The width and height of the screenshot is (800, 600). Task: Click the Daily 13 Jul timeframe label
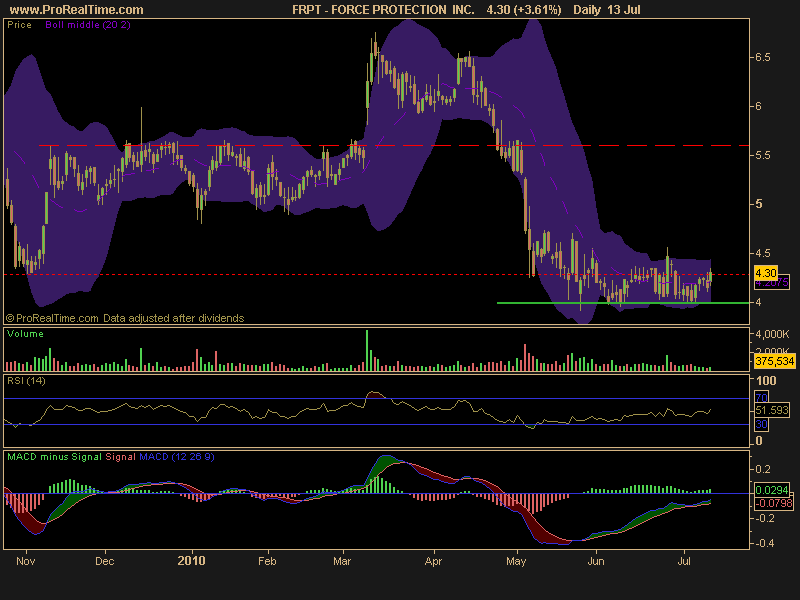pyautogui.click(x=607, y=10)
